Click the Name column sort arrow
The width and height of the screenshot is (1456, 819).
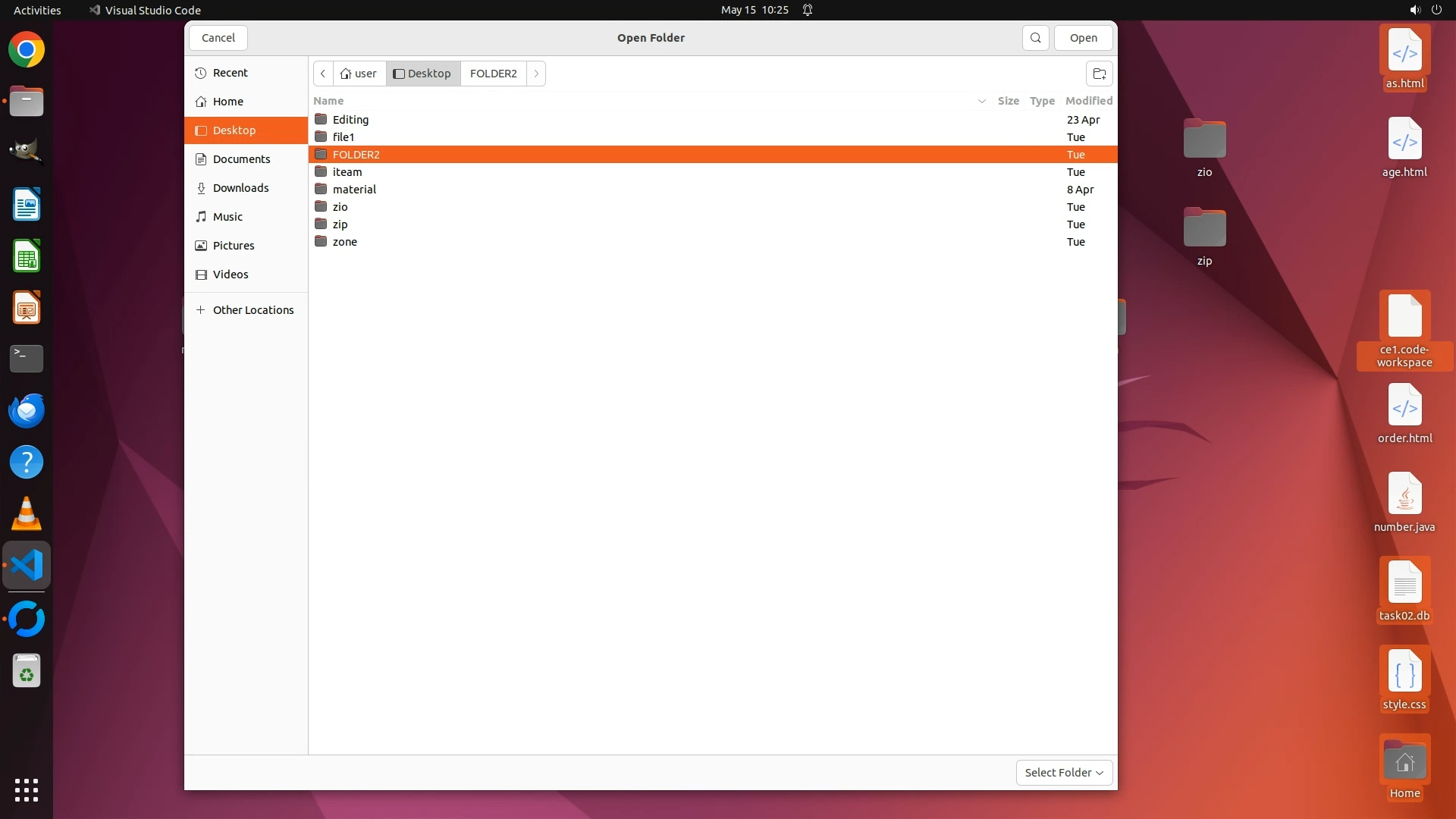coord(981,101)
